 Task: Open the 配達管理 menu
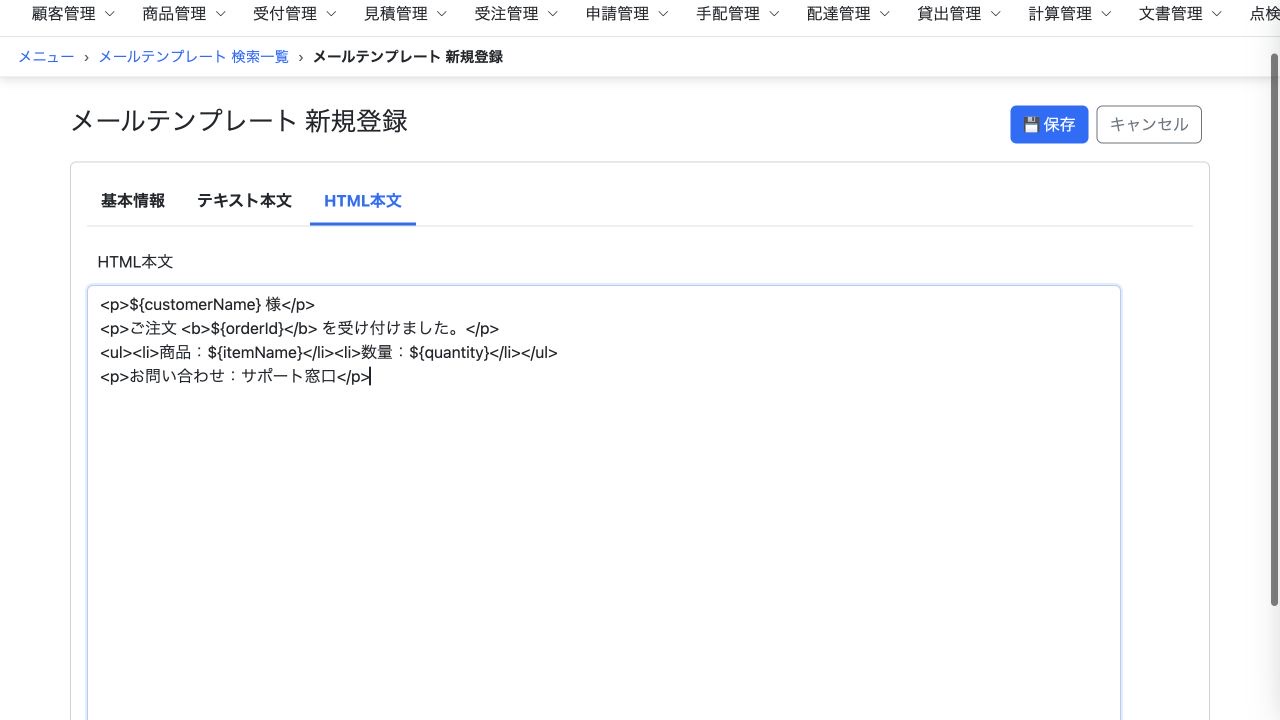[848, 14]
